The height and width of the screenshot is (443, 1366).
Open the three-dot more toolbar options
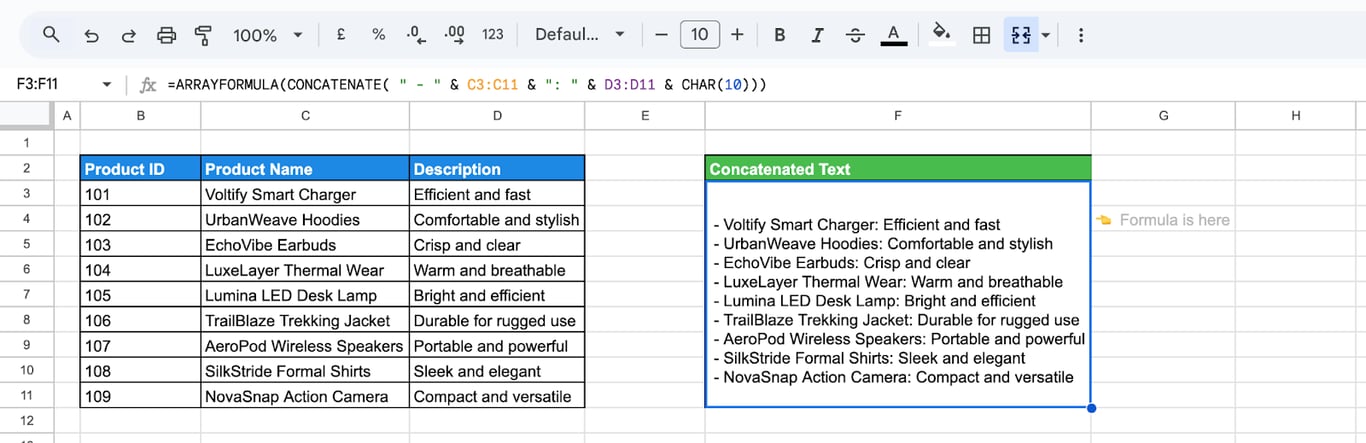tap(1080, 35)
